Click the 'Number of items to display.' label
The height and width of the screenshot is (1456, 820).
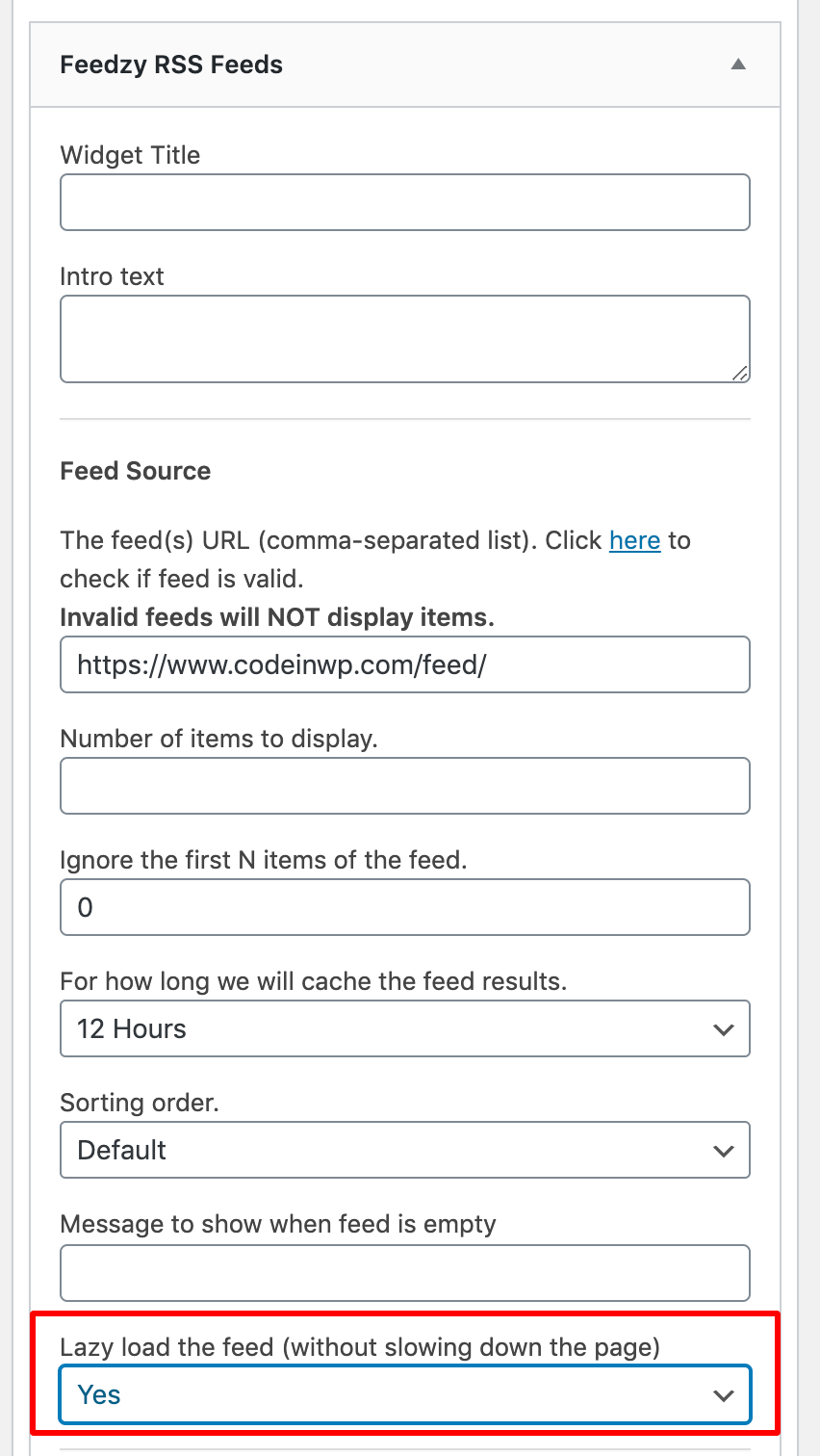218,739
